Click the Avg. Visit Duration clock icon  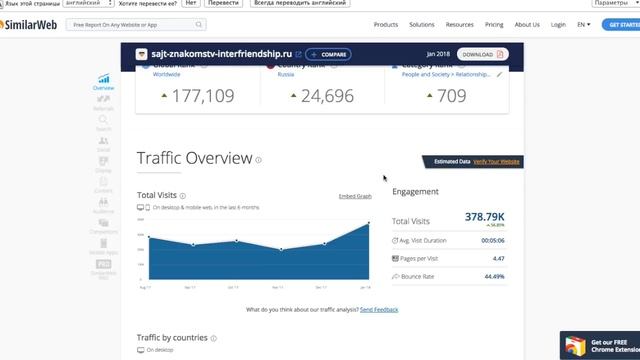(395, 240)
